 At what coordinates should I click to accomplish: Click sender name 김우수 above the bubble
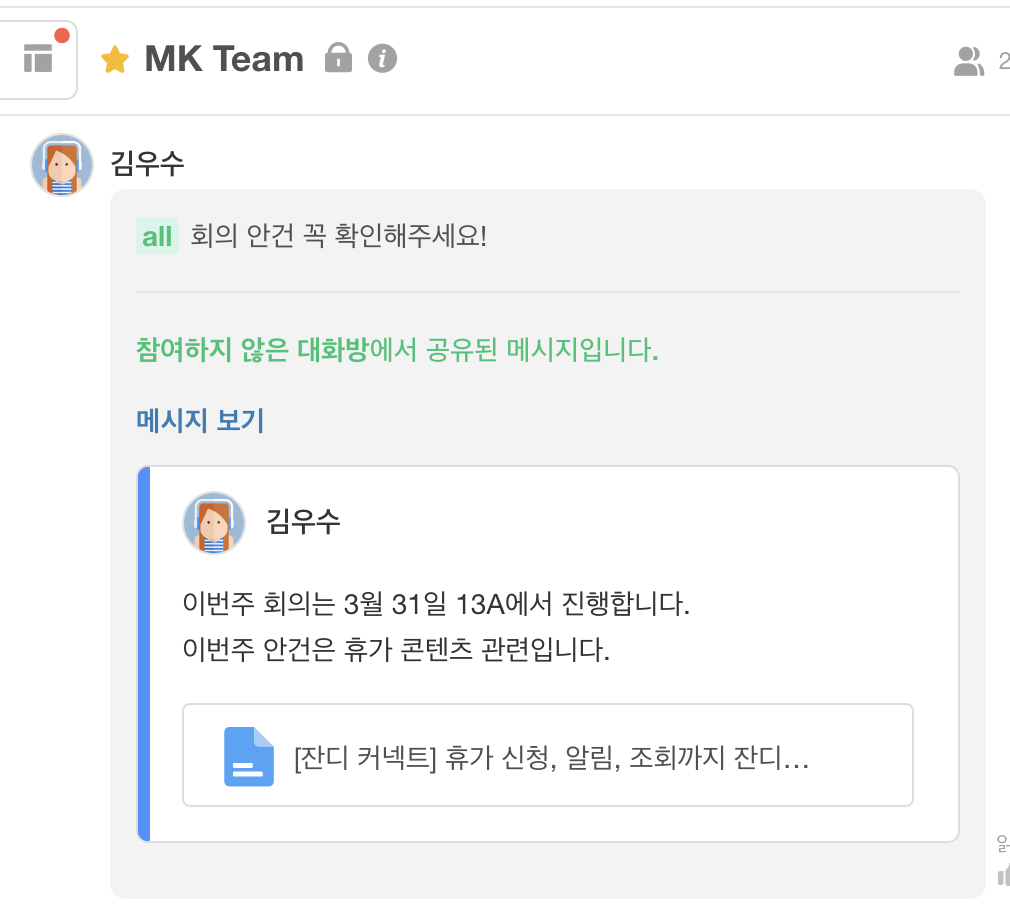coord(147,164)
